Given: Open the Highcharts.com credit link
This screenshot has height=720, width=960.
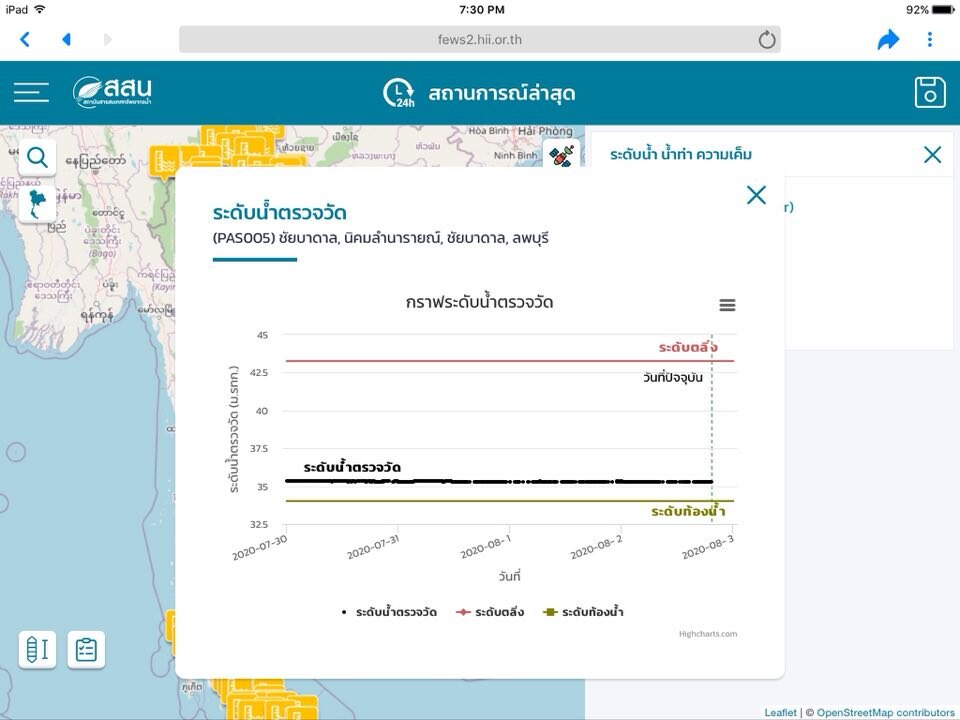Looking at the screenshot, I should [x=708, y=634].
